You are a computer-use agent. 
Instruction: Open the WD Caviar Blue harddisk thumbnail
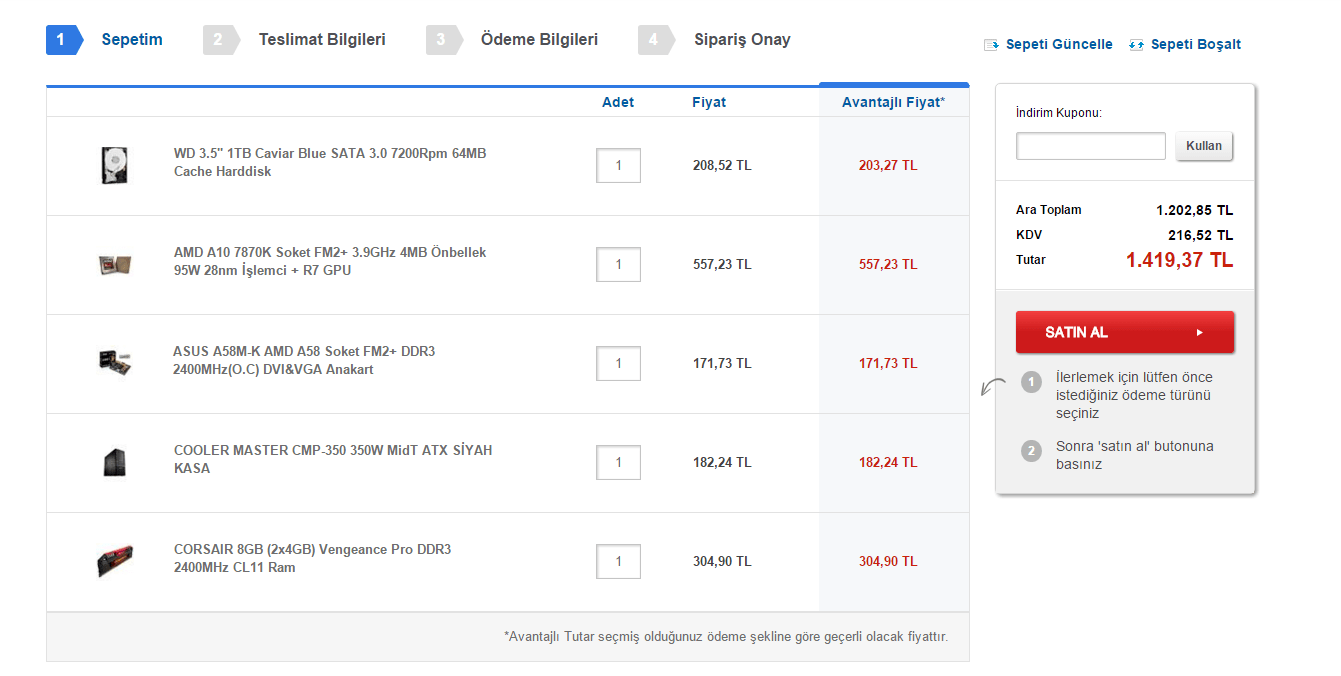pyautogui.click(x=114, y=165)
